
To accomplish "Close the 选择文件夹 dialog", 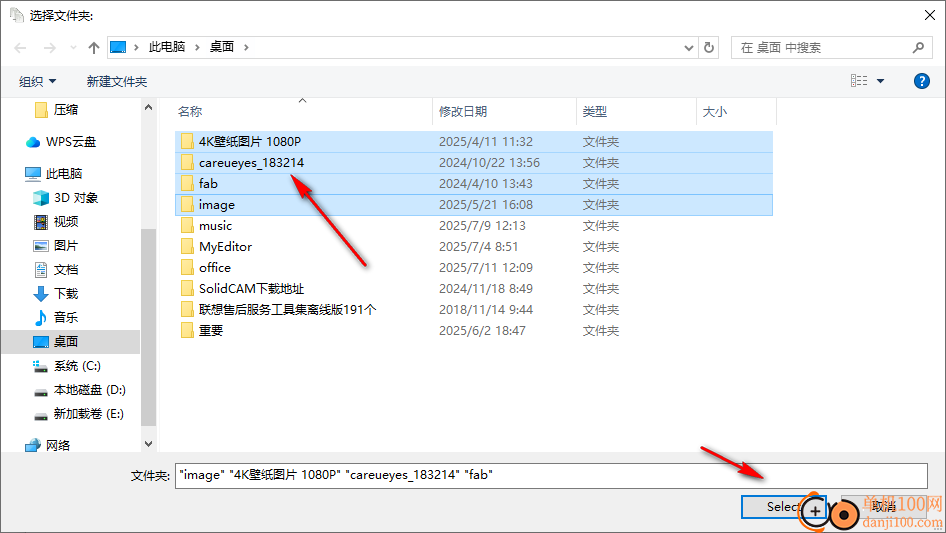I will (x=930, y=16).
